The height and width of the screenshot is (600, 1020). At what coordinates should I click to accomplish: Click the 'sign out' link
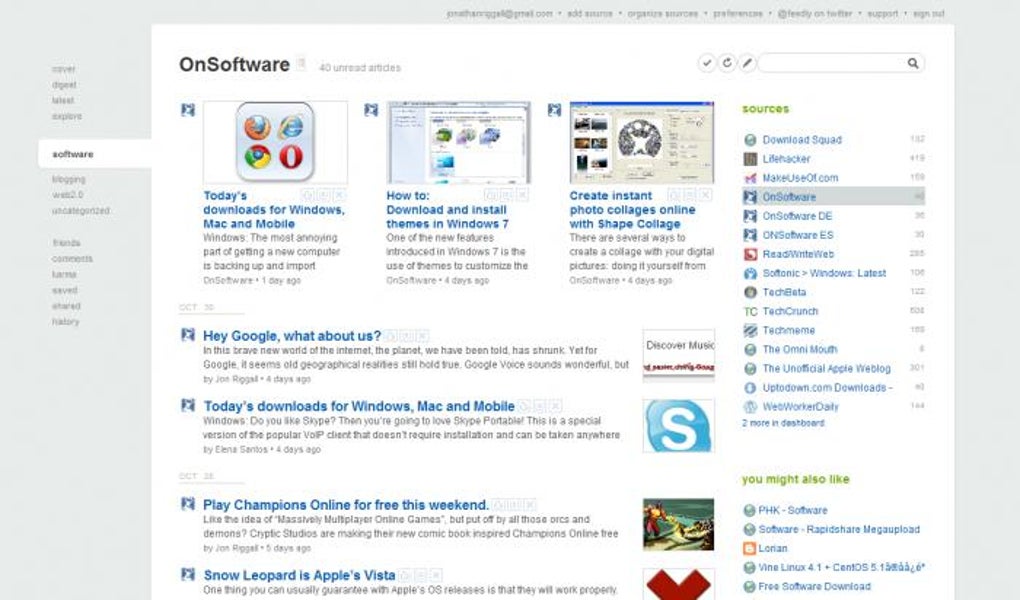click(x=928, y=14)
